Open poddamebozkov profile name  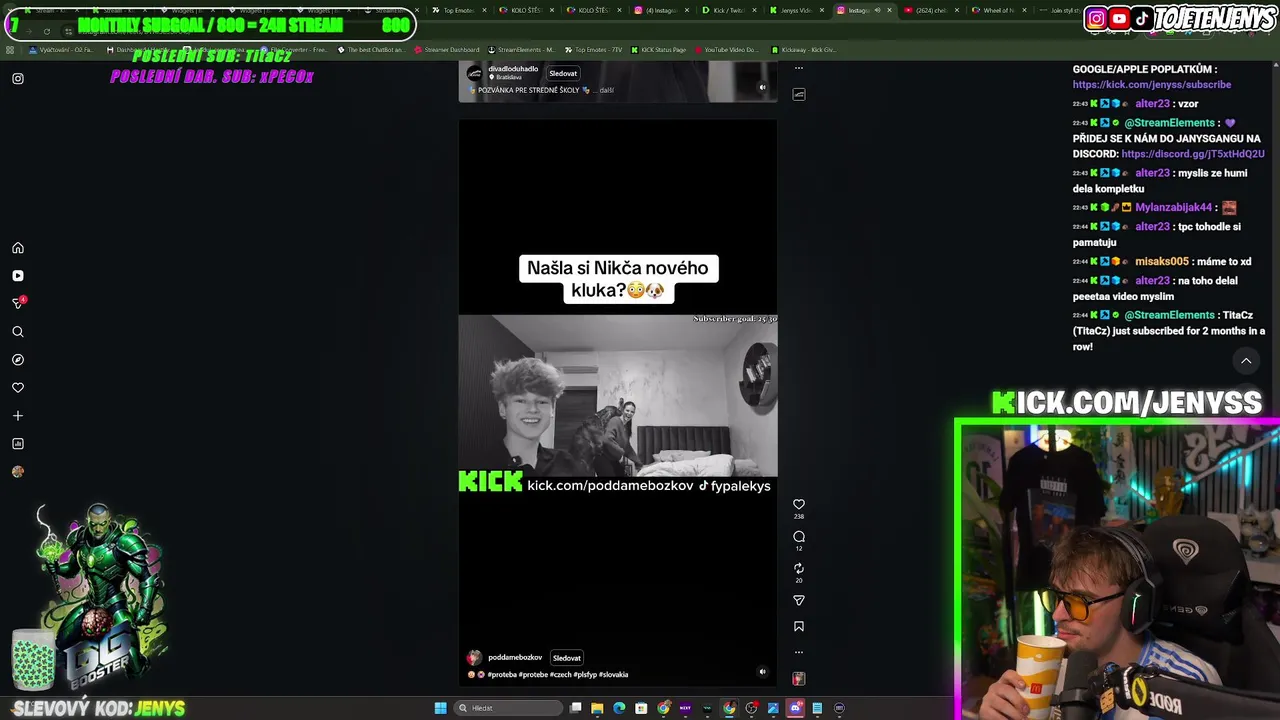tap(515, 658)
